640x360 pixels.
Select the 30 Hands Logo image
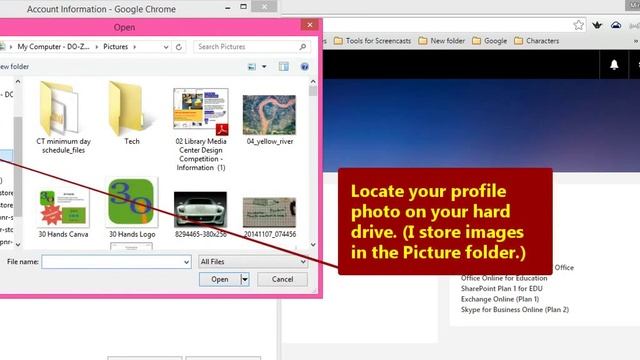point(132,208)
